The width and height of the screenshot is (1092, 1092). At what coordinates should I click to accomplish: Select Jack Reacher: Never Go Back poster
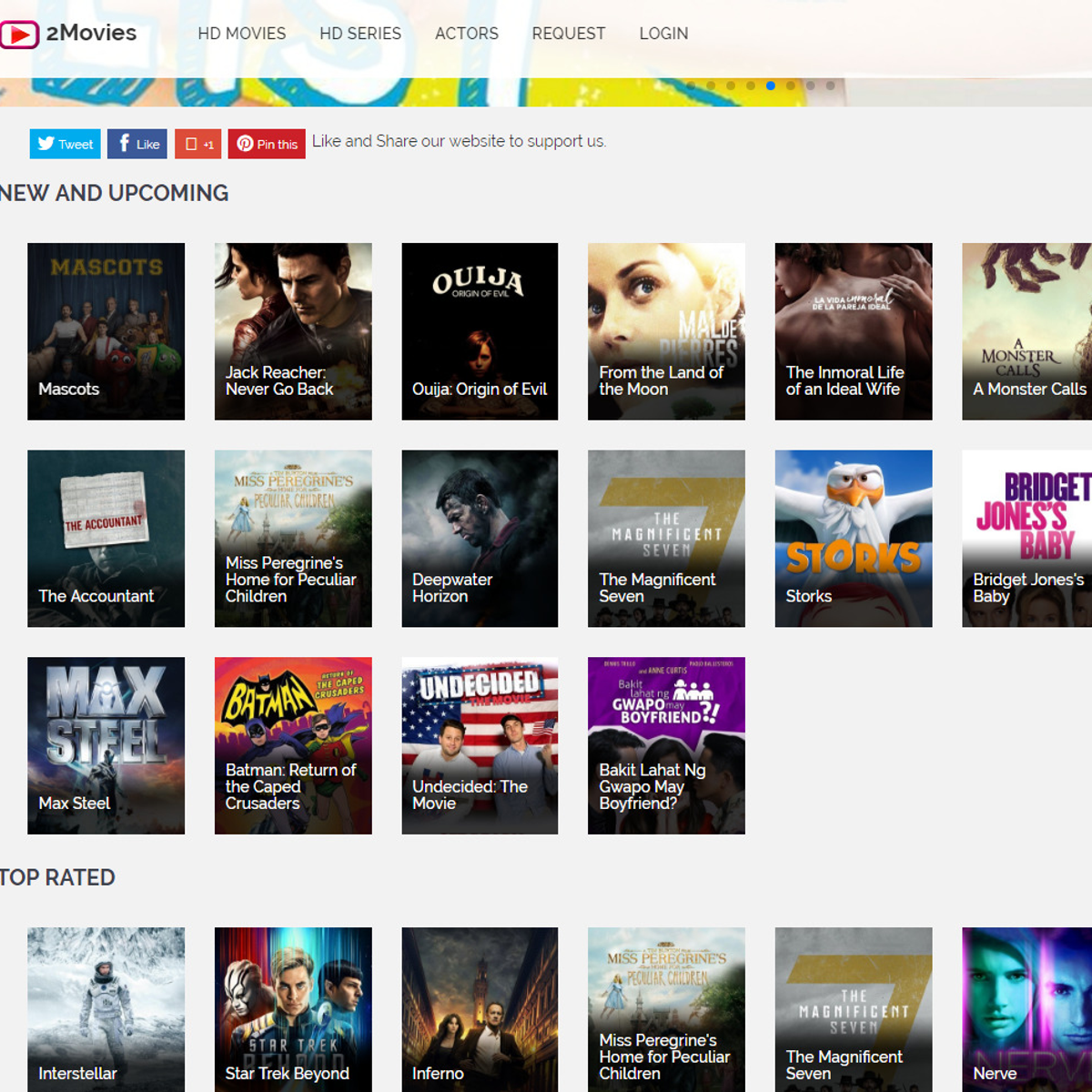coord(293,331)
